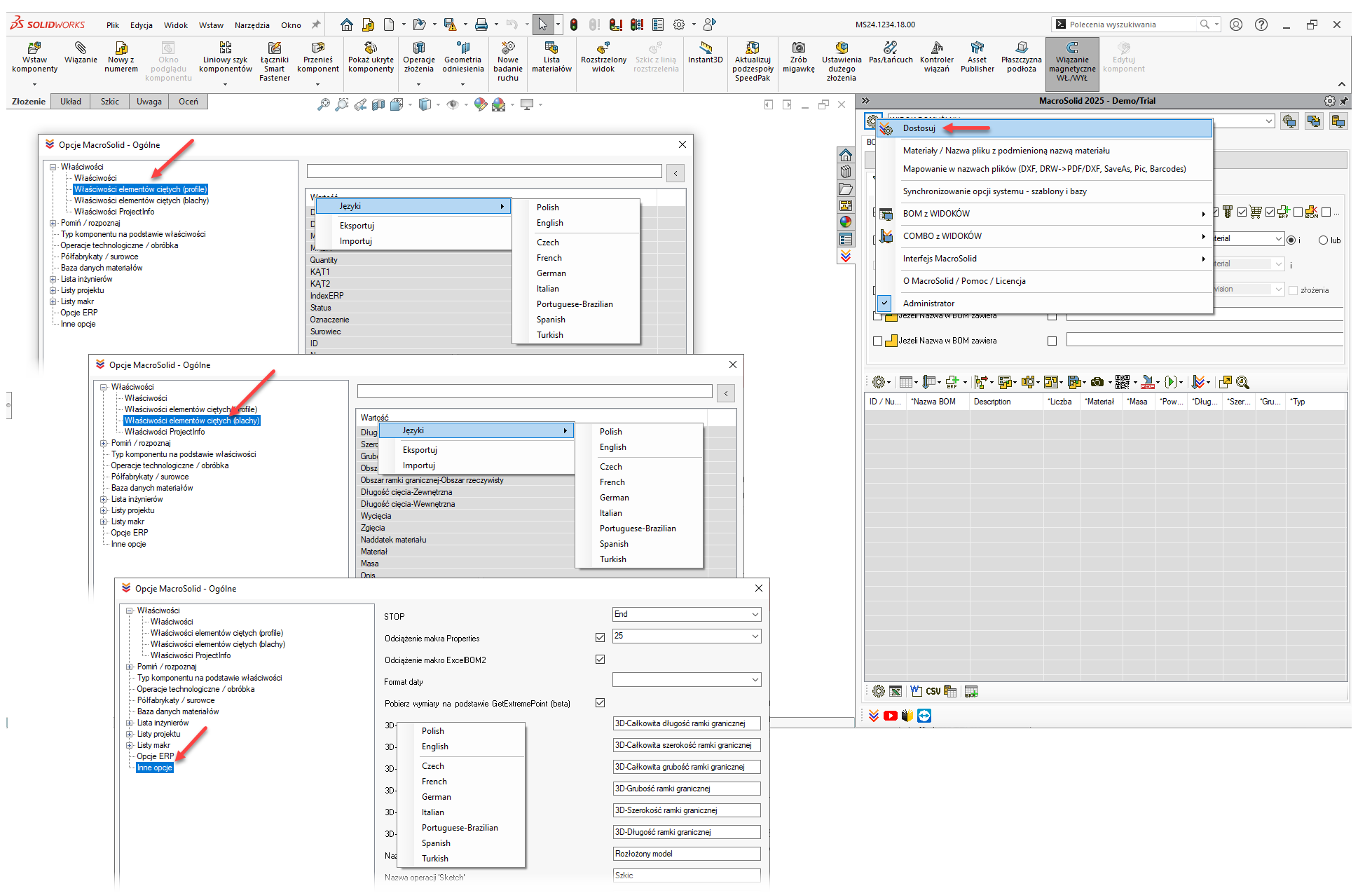Select O MacroSolid / Pomoc / Licencja

click(x=1045, y=281)
